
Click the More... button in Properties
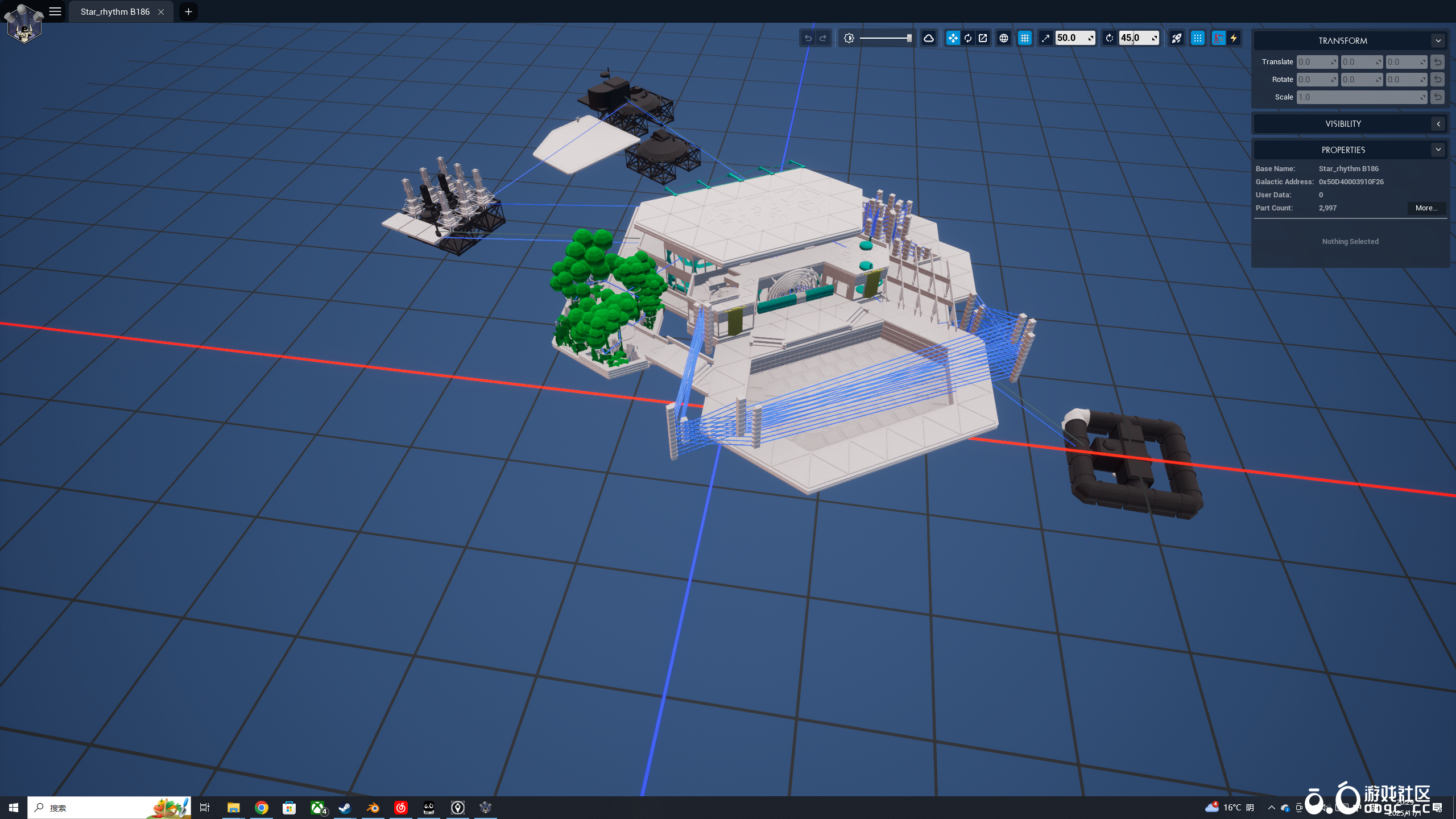coord(1426,208)
